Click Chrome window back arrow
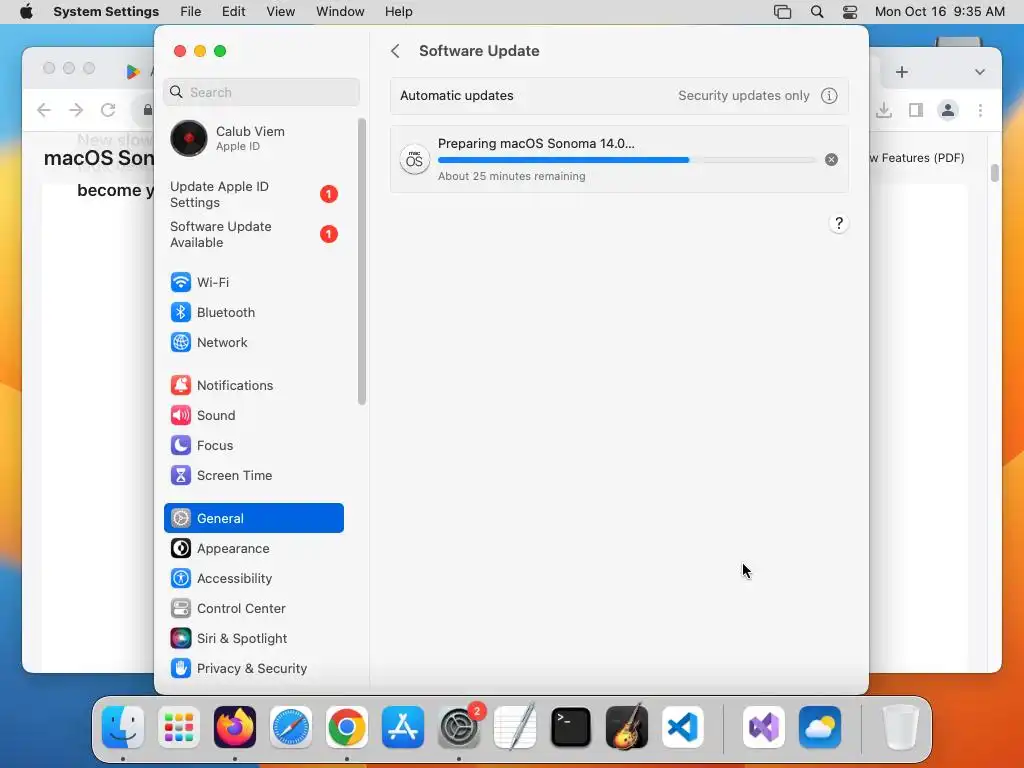The width and height of the screenshot is (1024, 768). (44, 110)
